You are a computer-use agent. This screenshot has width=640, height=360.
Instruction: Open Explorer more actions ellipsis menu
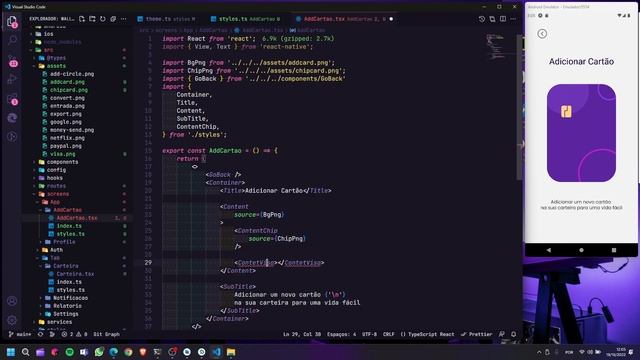(123, 19)
